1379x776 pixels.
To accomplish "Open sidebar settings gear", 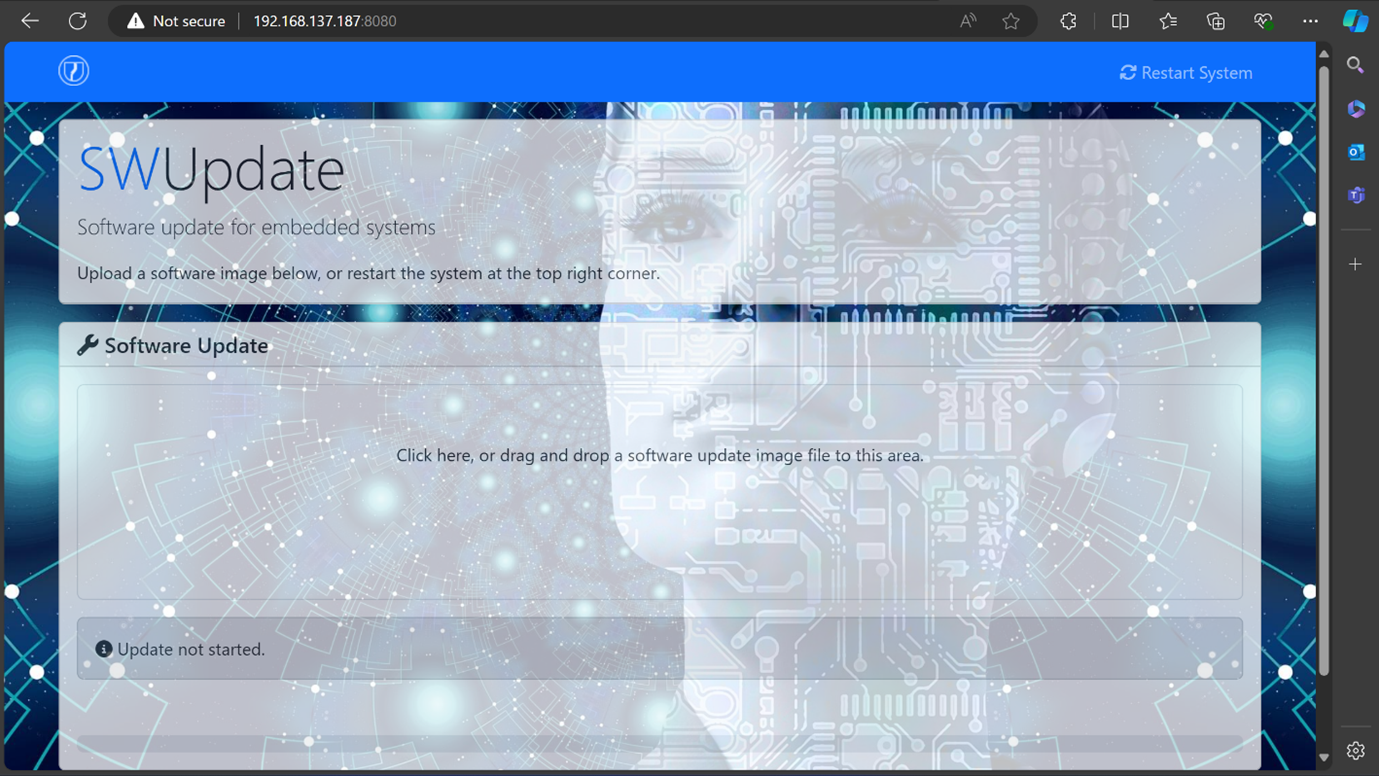I will tap(1355, 750).
